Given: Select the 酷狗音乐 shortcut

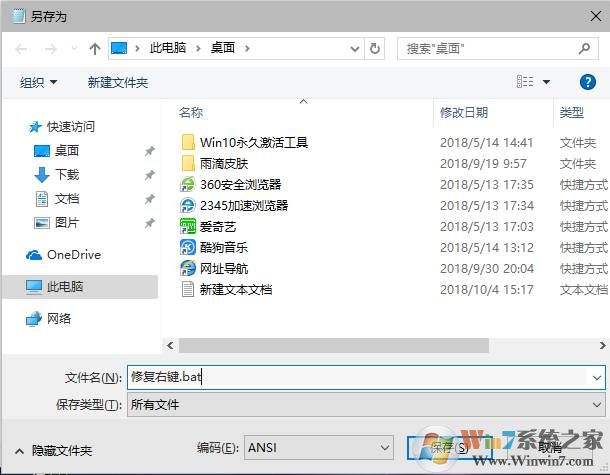Looking at the screenshot, I should 224,247.
